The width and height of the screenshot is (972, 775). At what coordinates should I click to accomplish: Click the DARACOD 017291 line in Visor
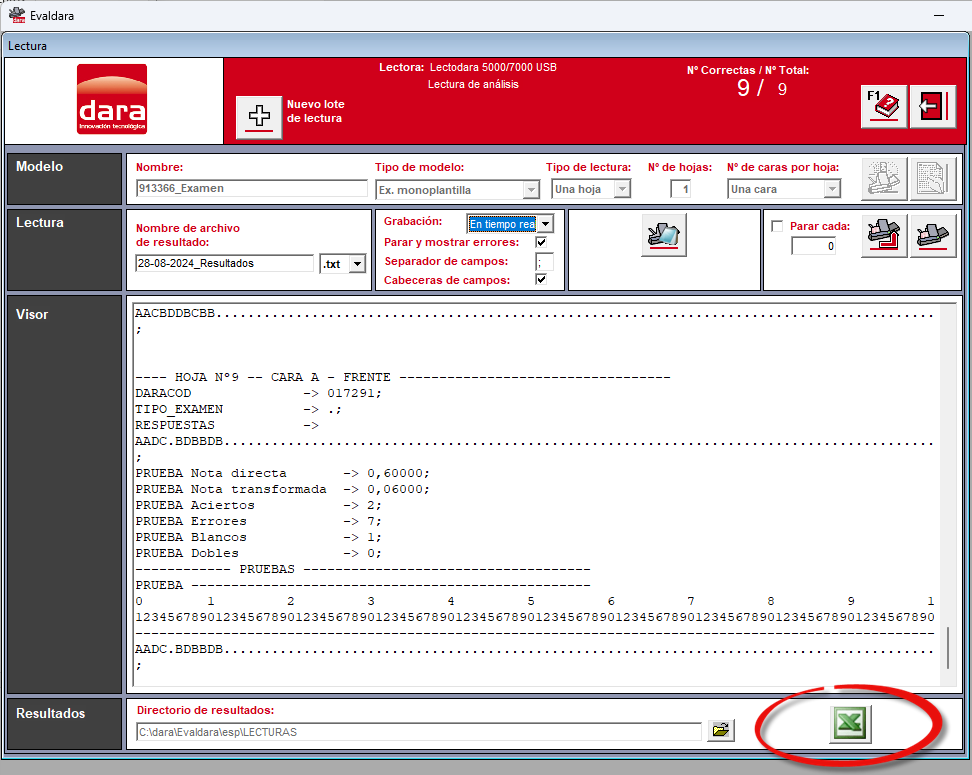point(258,393)
